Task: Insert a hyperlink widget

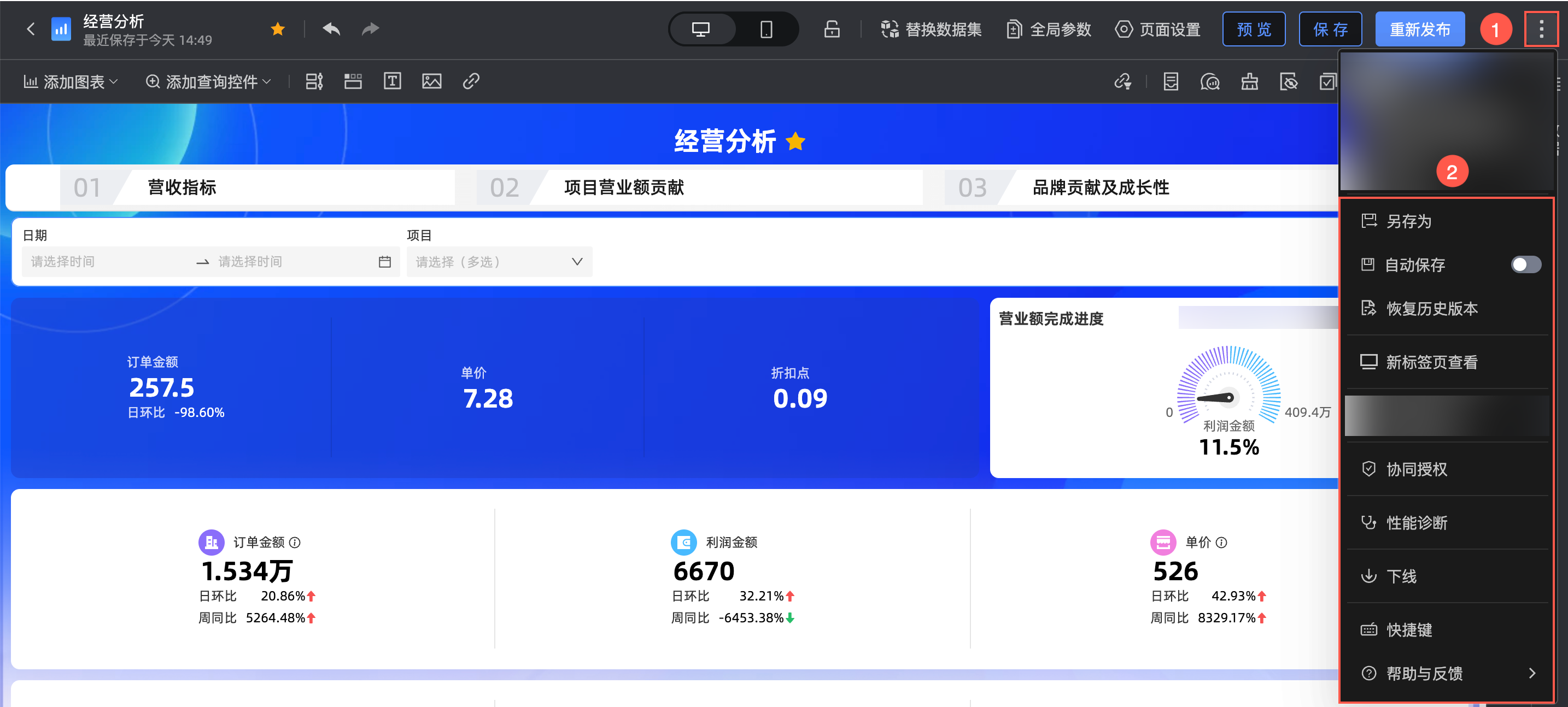Action: pos(471,81)
